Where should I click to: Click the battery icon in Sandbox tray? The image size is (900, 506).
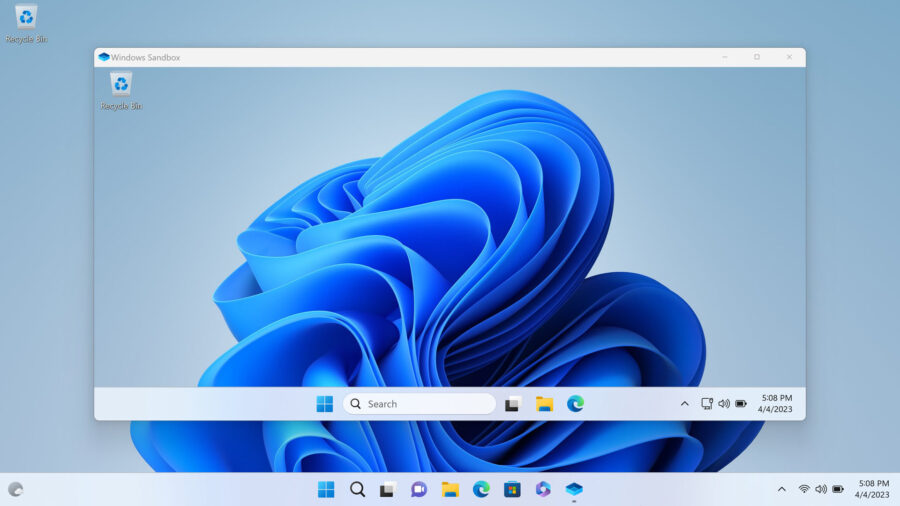click(741, 404)
